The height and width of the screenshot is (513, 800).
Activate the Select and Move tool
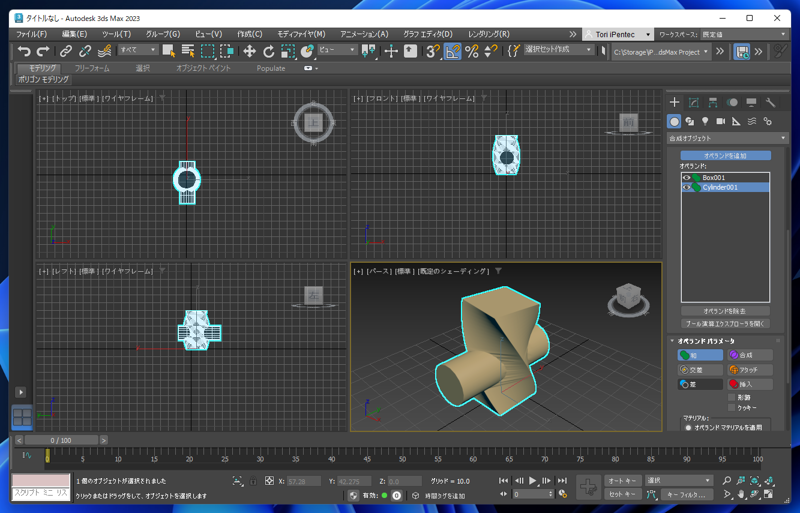[249, 51]
